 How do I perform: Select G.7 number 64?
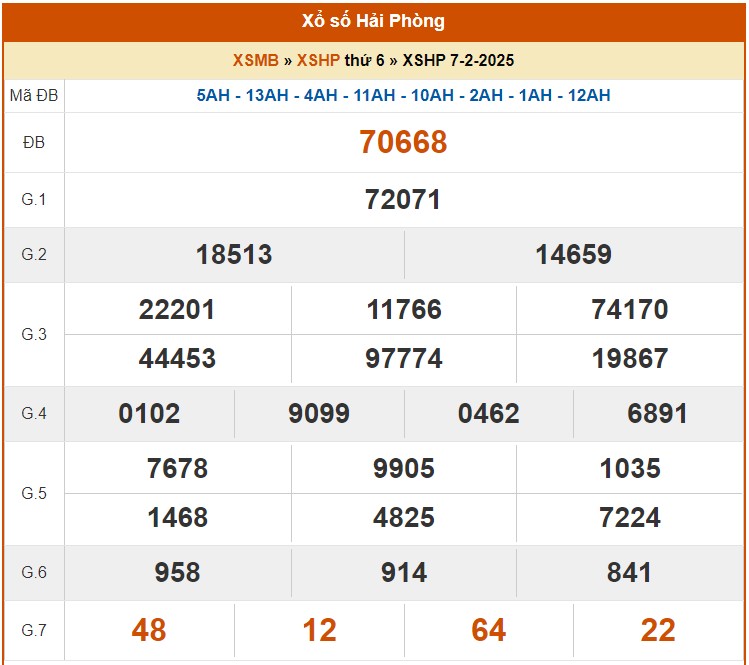(488, 631)
